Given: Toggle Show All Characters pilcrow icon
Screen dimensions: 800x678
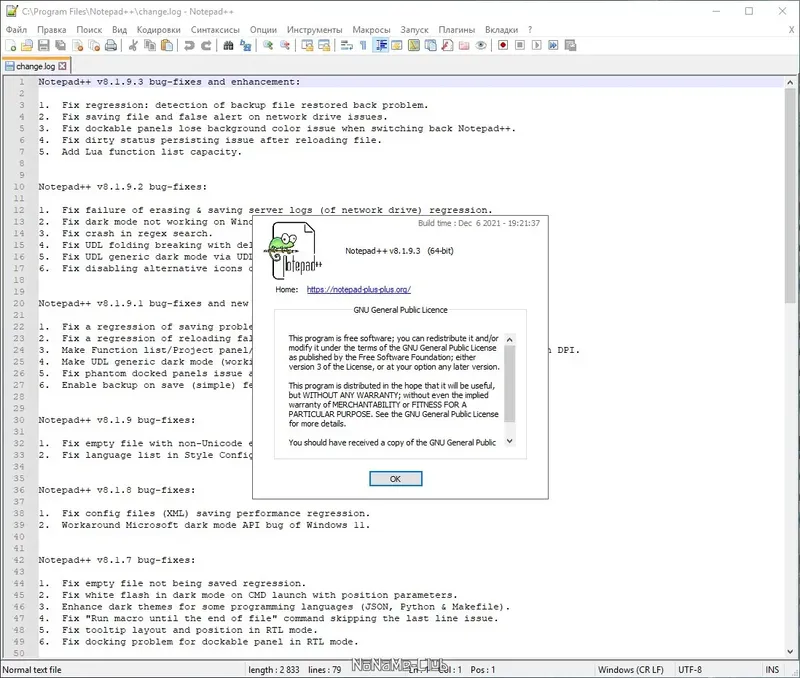Looking at the screenshot, I should coord(363,46).
